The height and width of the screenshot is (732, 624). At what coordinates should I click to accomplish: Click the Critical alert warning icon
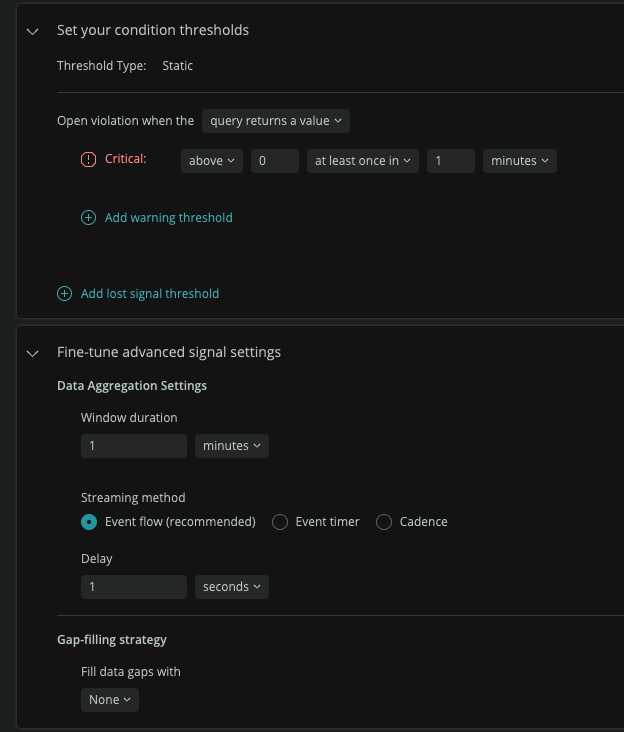tap(89, 160)
